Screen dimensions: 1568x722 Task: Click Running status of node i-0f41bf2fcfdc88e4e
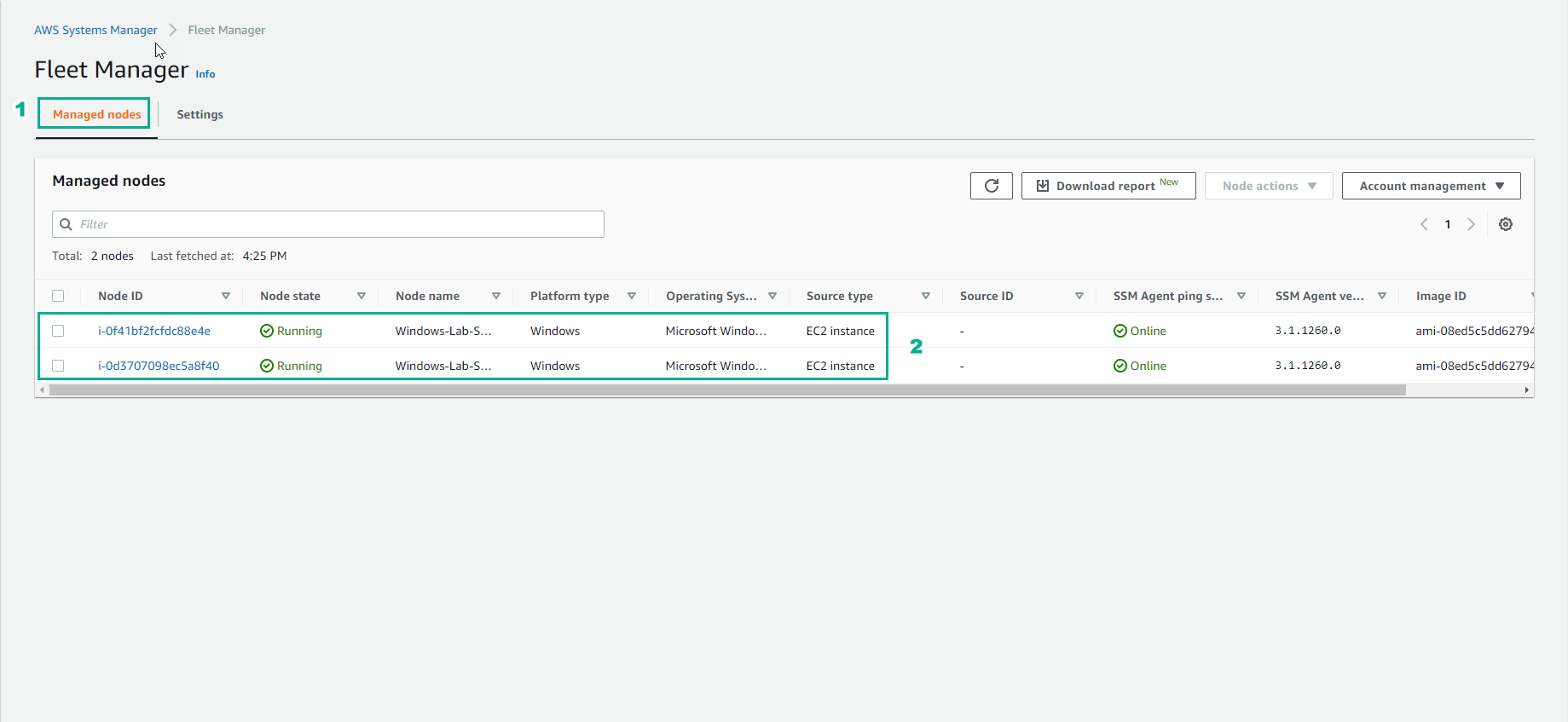pyautogui.click(x=291, y=331)
